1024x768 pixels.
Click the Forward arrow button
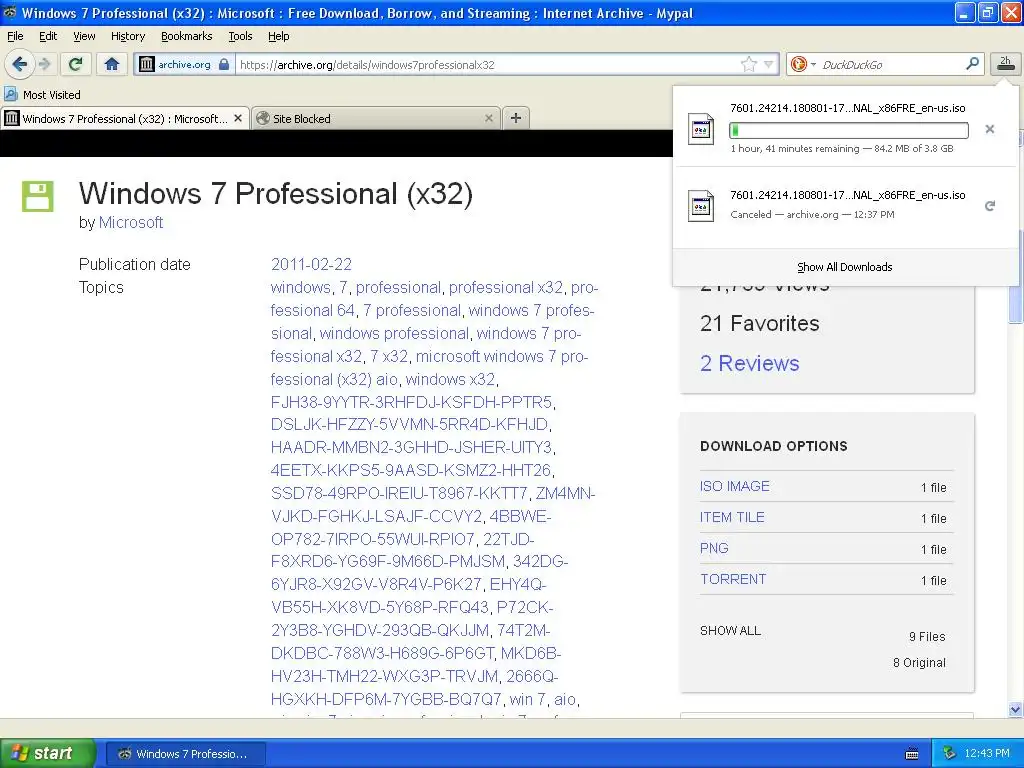[44, 64]
